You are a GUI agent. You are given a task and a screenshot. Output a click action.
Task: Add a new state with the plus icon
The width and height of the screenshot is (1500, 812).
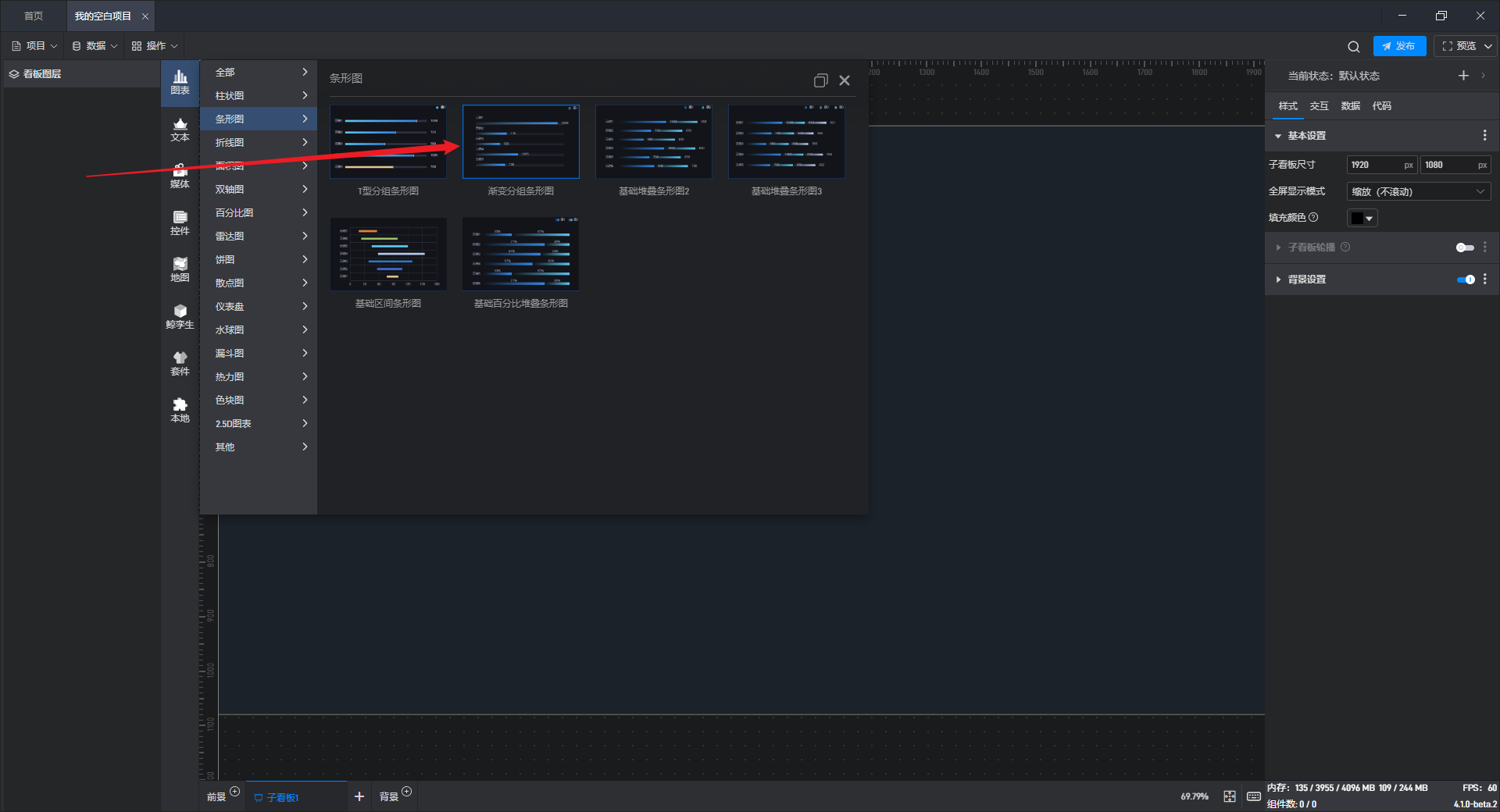1463,76
